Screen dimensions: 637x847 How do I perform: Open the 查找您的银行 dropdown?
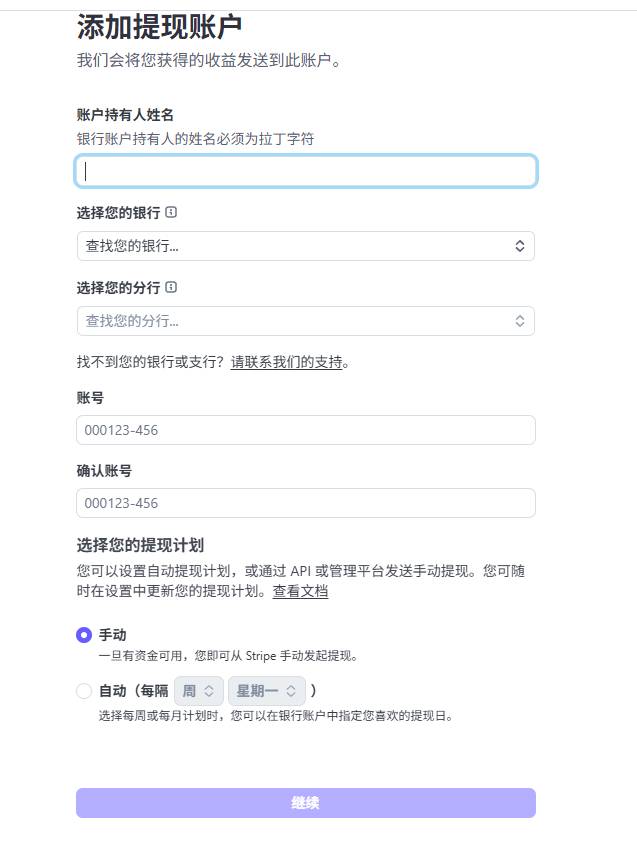pos(305,246)
